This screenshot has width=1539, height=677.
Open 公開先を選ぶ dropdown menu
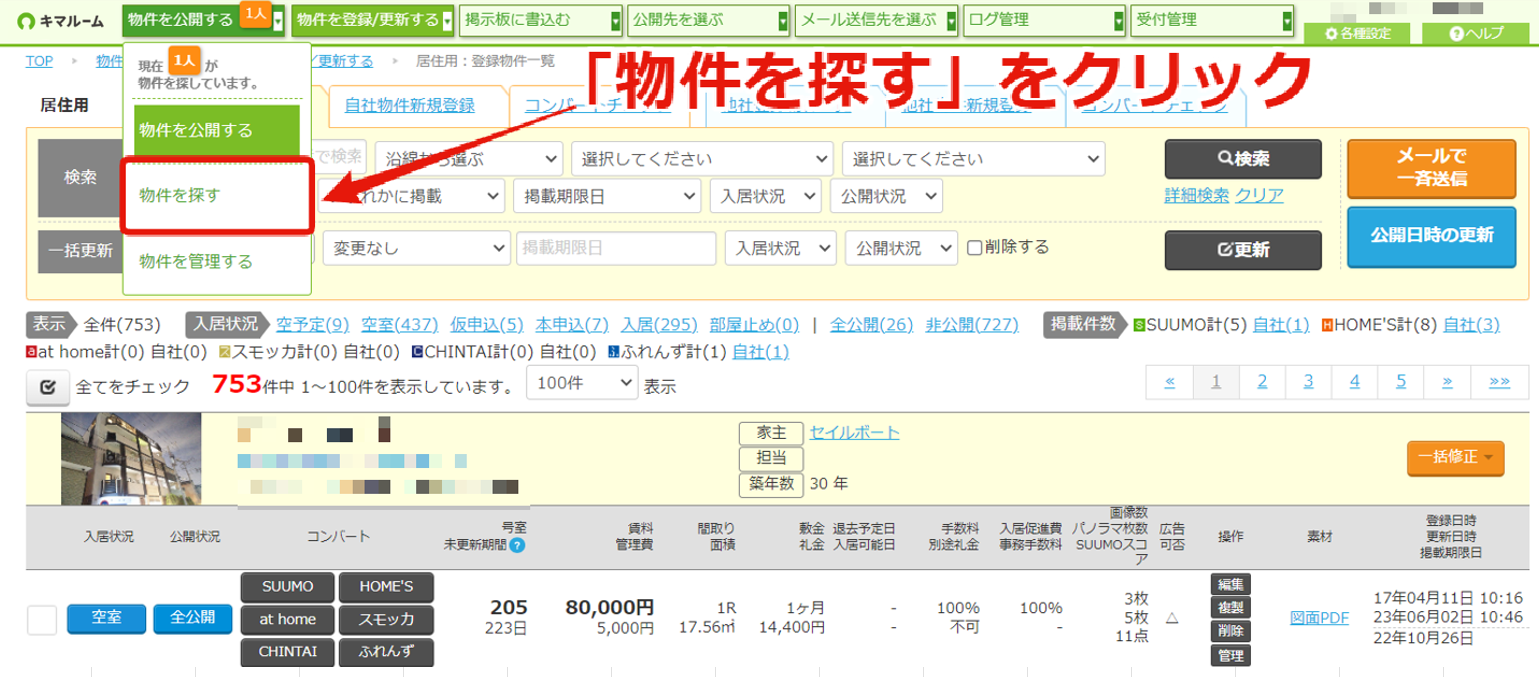pyautogui.click(x=709, y=19)
